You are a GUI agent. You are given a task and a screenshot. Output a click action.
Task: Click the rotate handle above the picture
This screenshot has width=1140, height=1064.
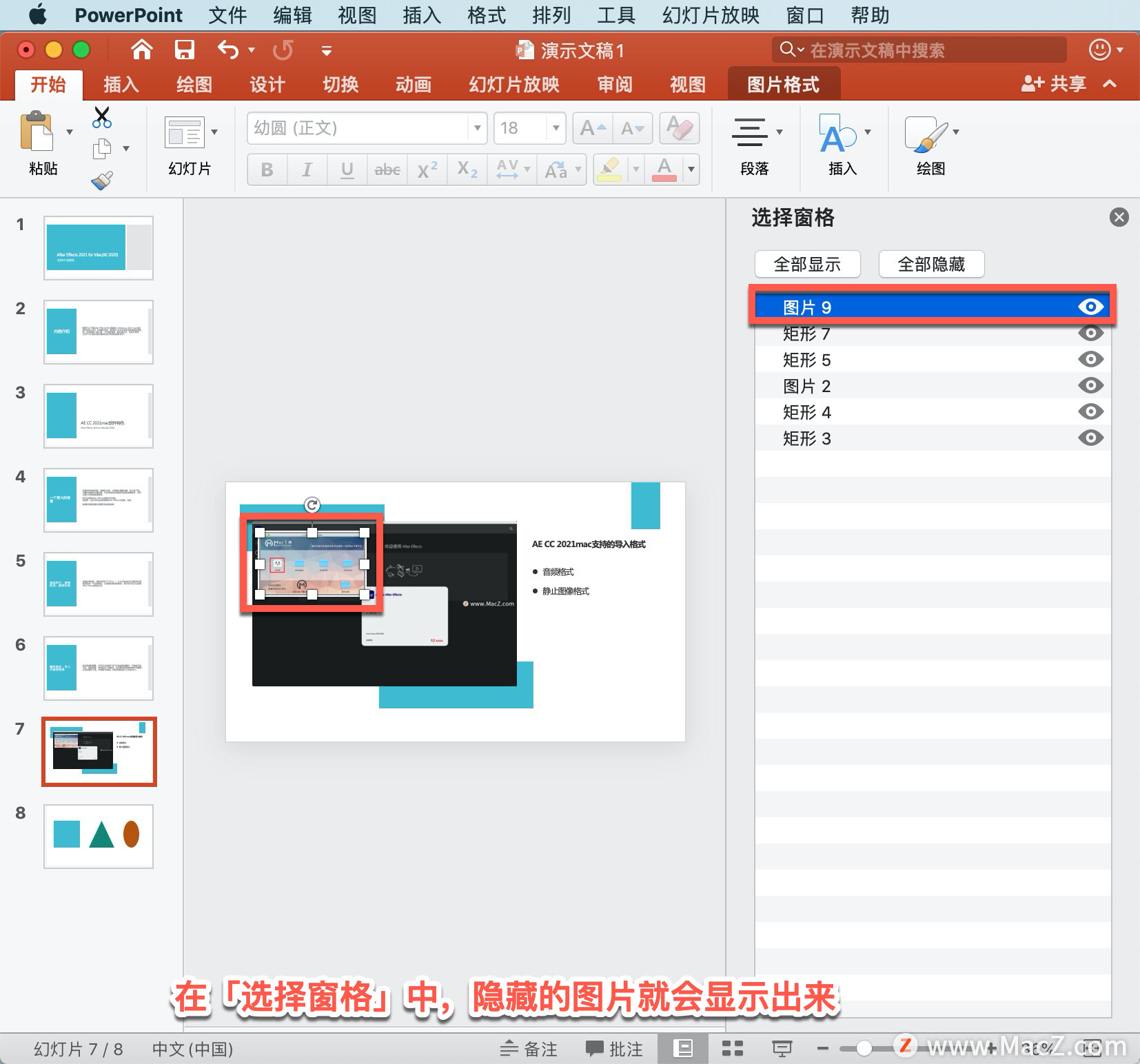click(312, 505)
